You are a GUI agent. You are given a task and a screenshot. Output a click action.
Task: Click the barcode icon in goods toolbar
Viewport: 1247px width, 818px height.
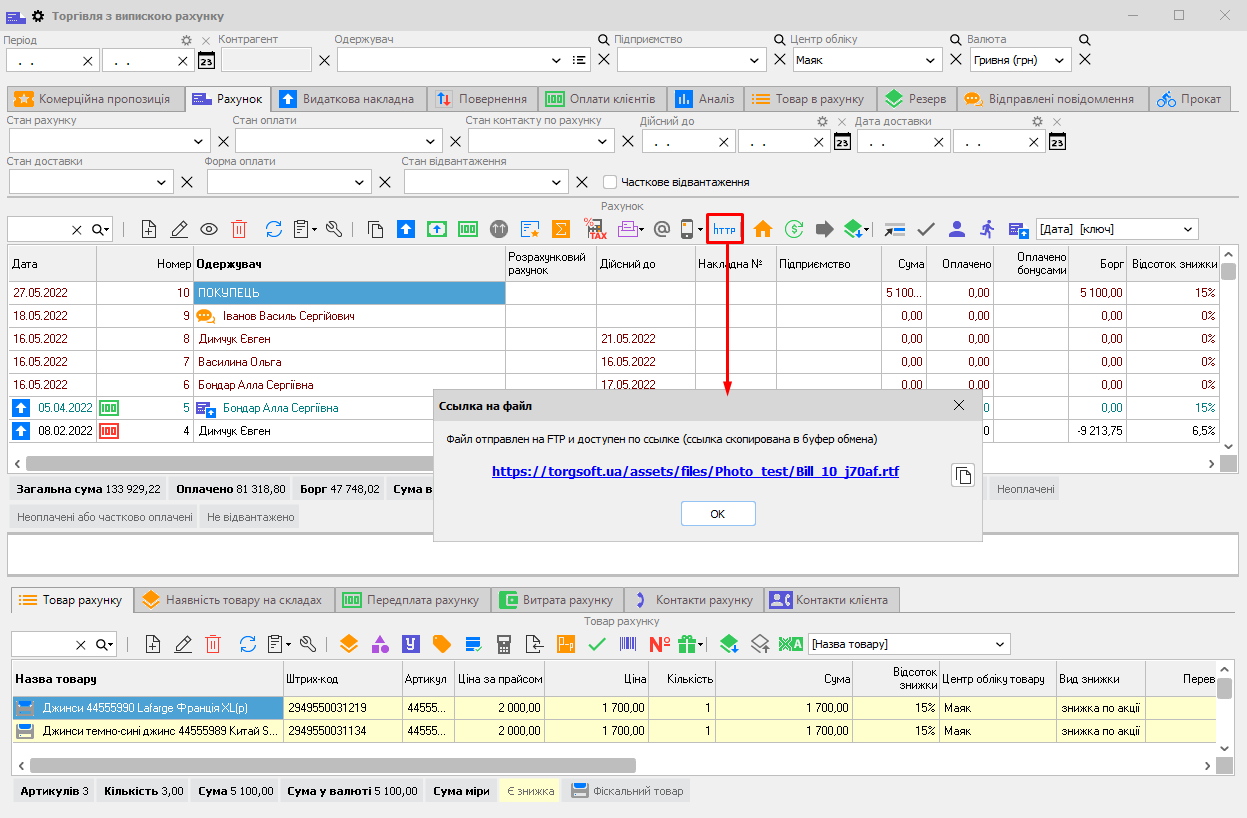click(x=628, y=644)
